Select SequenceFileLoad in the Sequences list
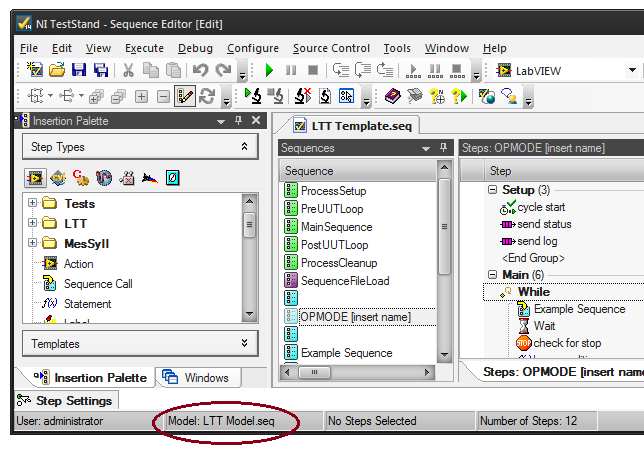Image resolution: width=644 pixels, height=456 pixels. [345, 281]
